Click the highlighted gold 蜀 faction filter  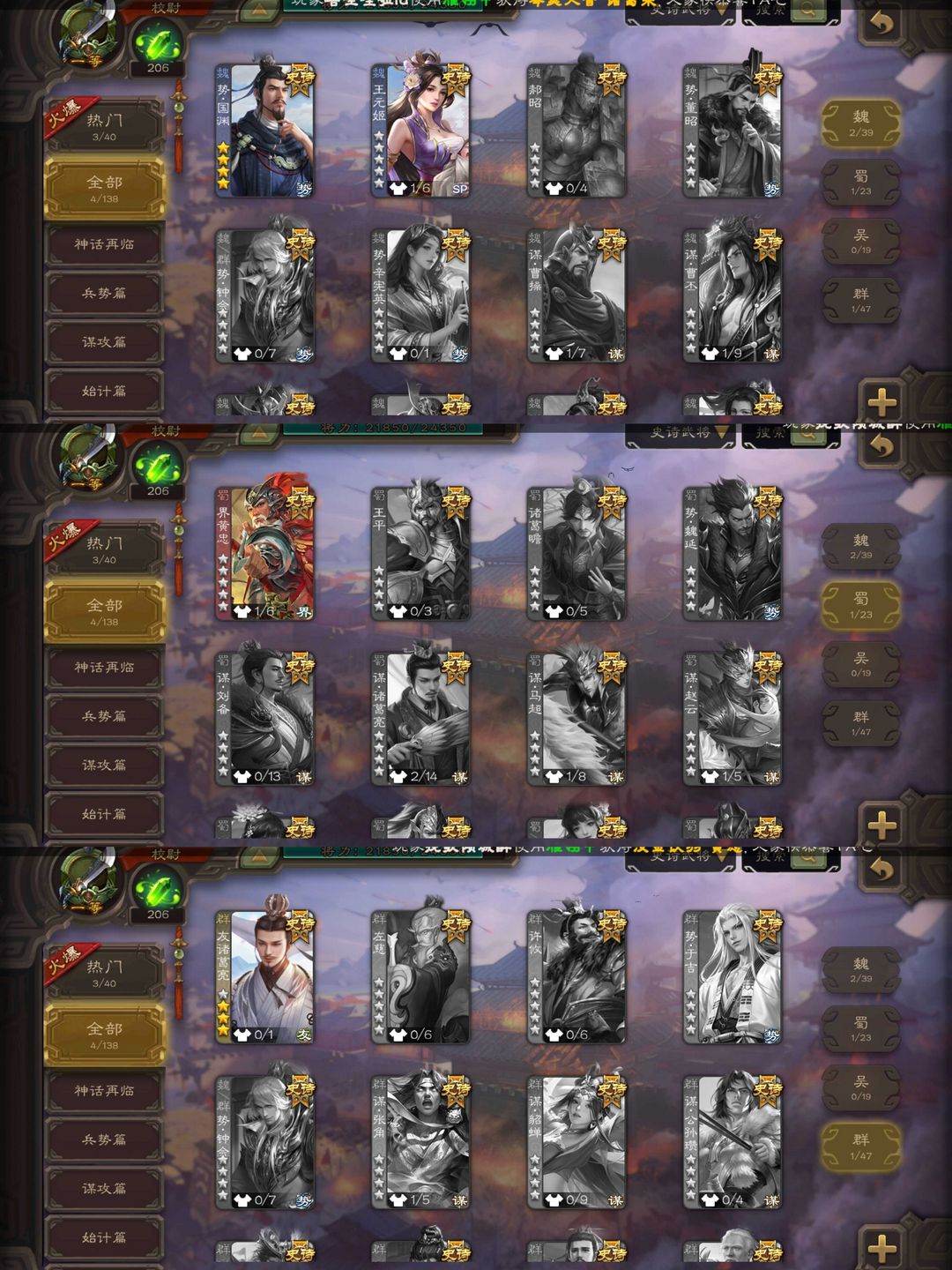(x=861, y=606)
